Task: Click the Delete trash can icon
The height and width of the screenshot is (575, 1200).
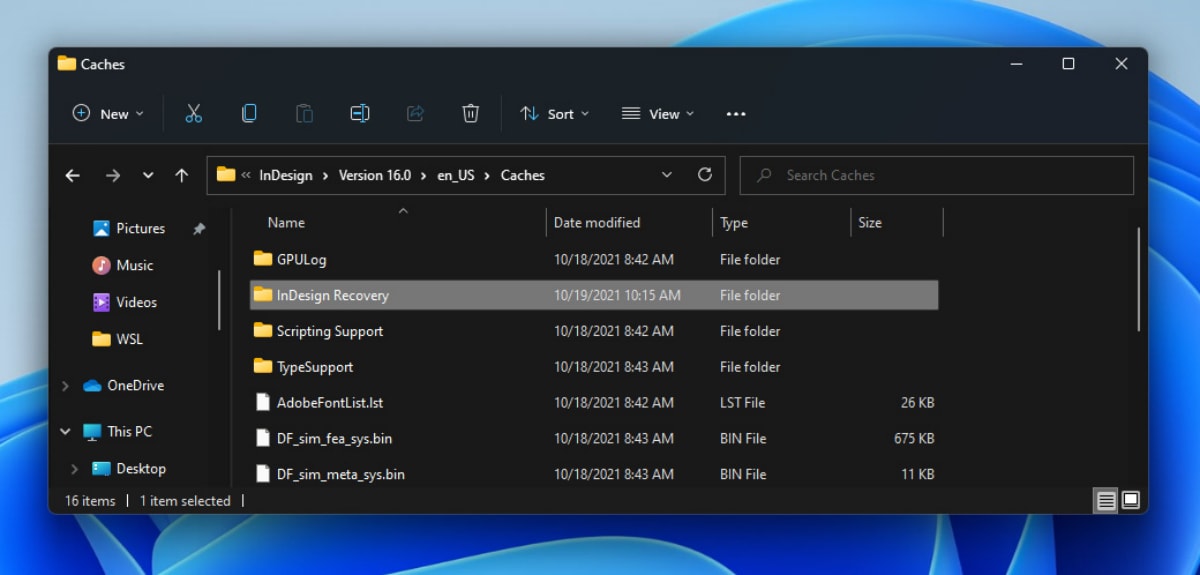Action: [471, 114]
